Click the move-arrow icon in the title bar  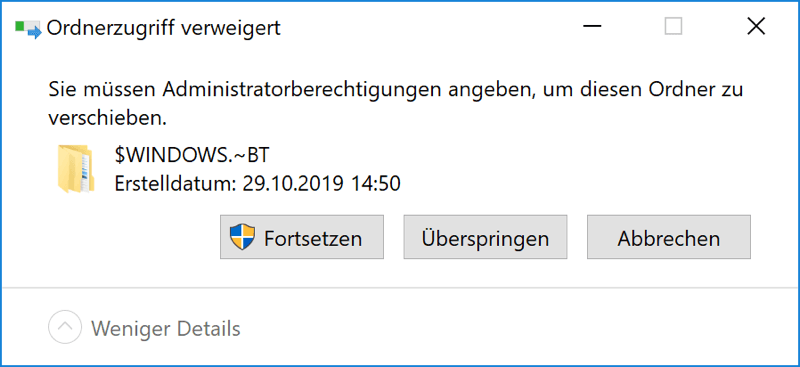click(x=28, y=29)
